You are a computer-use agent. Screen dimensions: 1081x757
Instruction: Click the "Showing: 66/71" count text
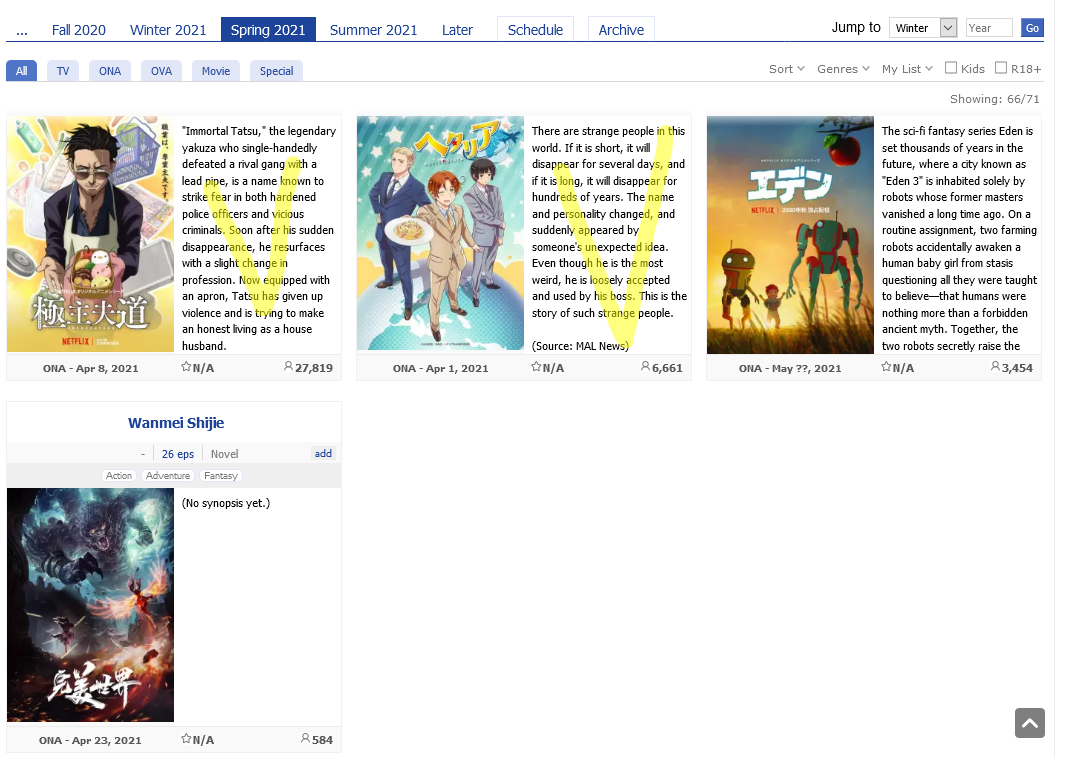(x=994, y=99)
